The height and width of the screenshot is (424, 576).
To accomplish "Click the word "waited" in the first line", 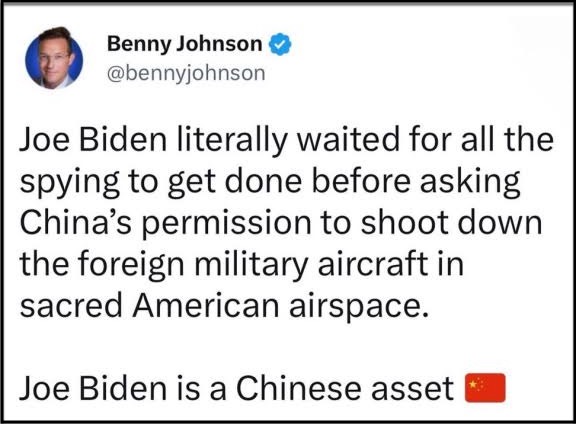I will click(x=348, y=140).
